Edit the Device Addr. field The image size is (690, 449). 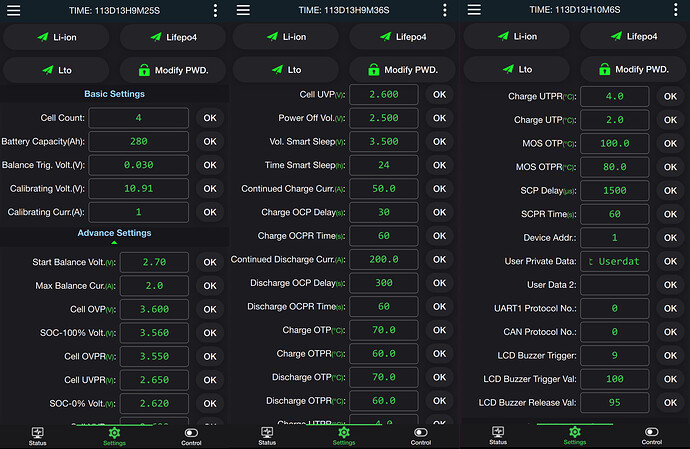tap(615, 238)
